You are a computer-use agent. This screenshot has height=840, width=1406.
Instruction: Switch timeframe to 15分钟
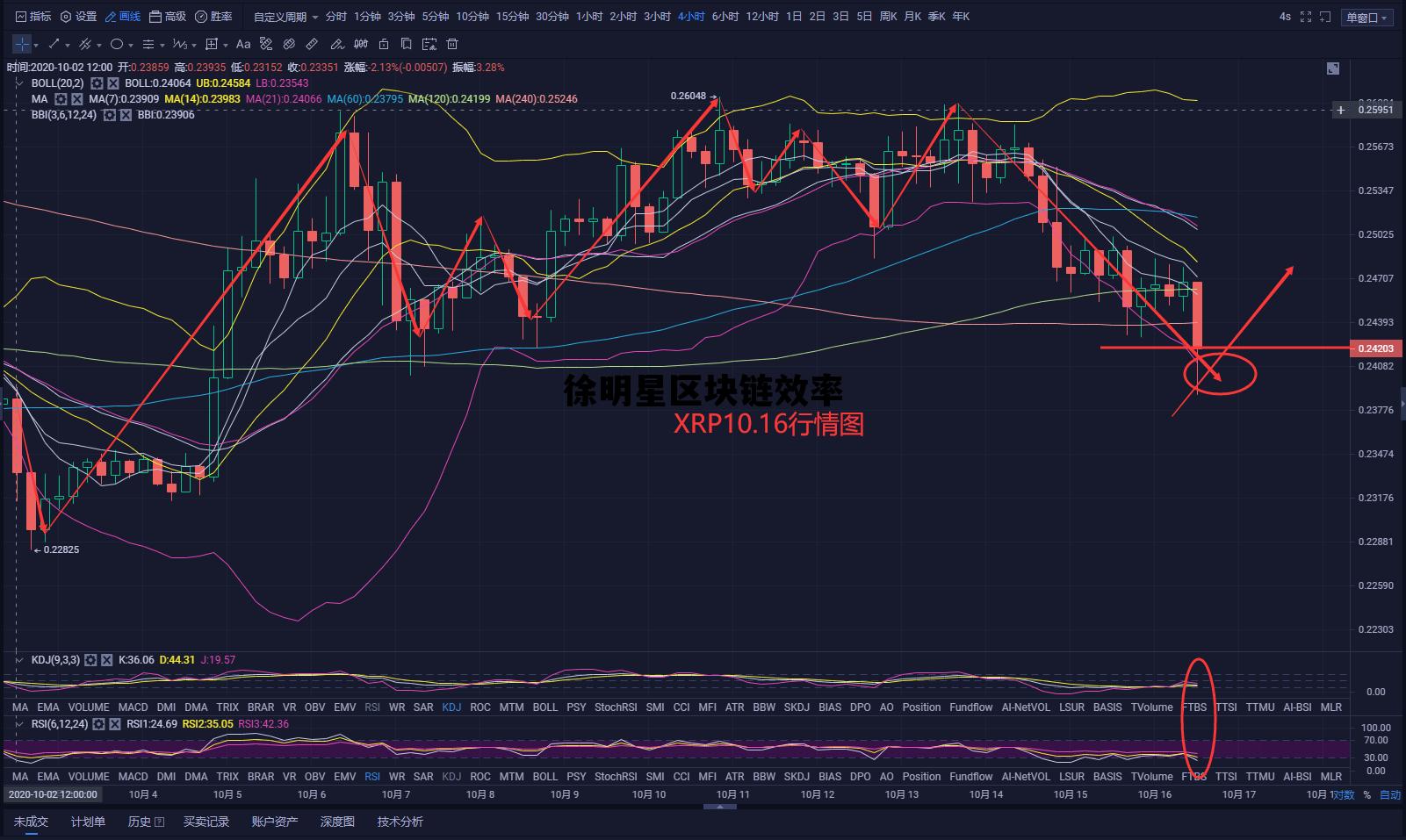coord(512,17)
